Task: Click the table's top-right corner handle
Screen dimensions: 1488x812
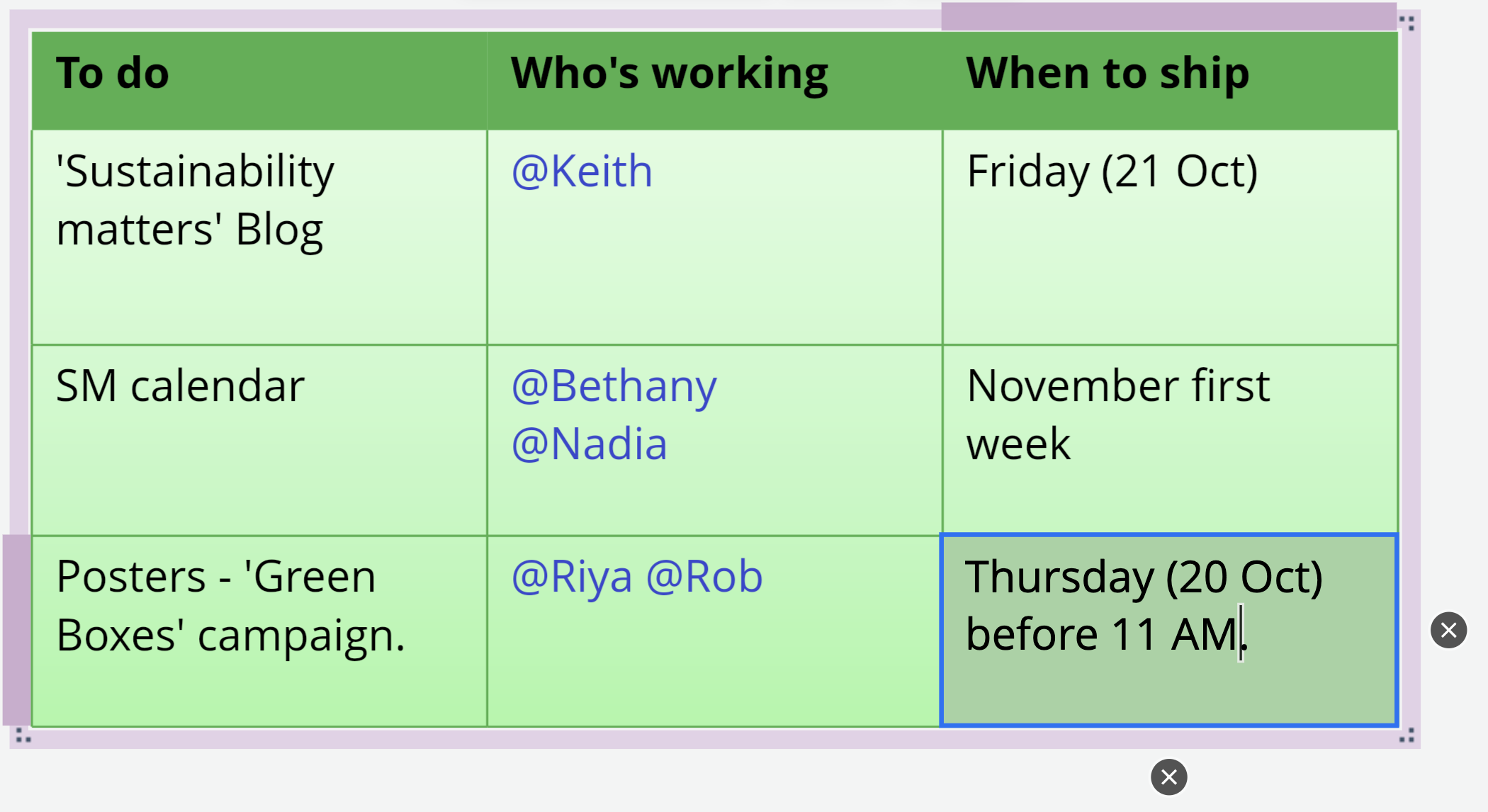Action: click(x=1407, y=23)
